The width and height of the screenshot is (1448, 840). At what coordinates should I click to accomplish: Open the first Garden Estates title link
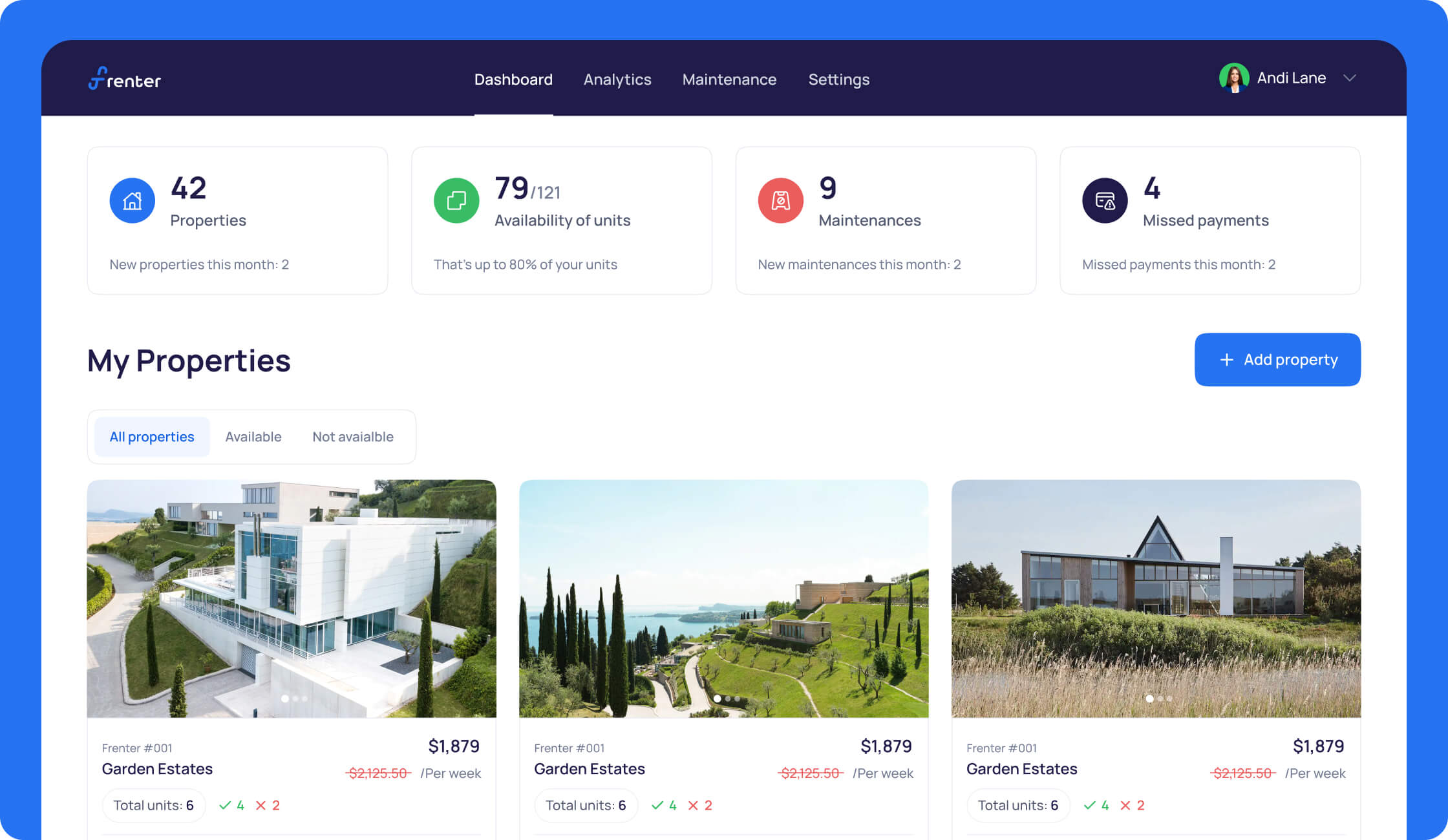[157, 769]
